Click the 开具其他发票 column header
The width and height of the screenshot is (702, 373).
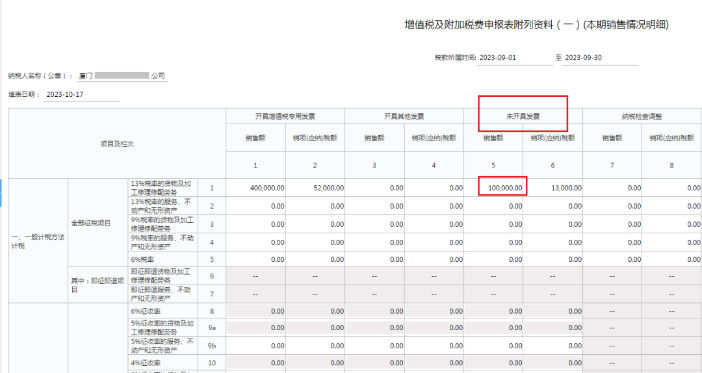click(404, 116)
